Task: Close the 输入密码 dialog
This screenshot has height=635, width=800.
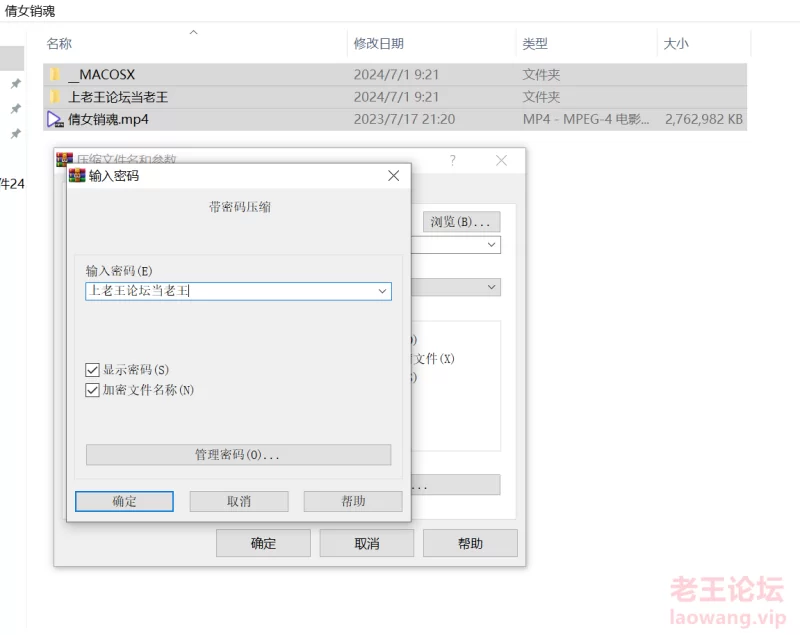Action: (x=393, y=176)
